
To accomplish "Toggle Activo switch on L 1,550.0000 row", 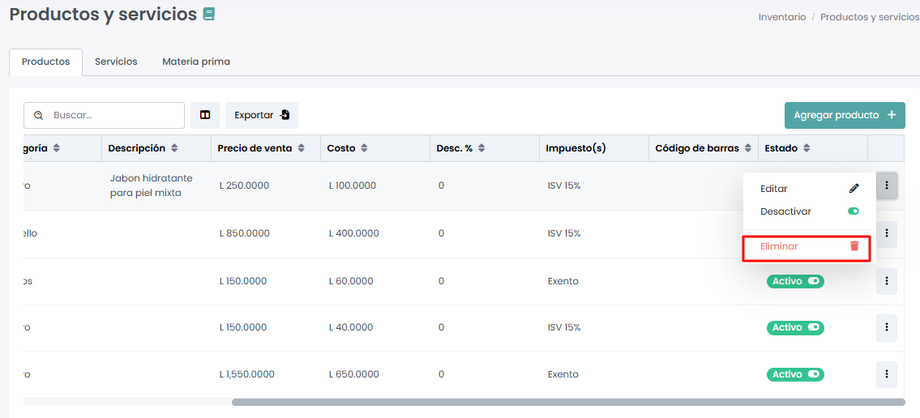I will 815,375.
